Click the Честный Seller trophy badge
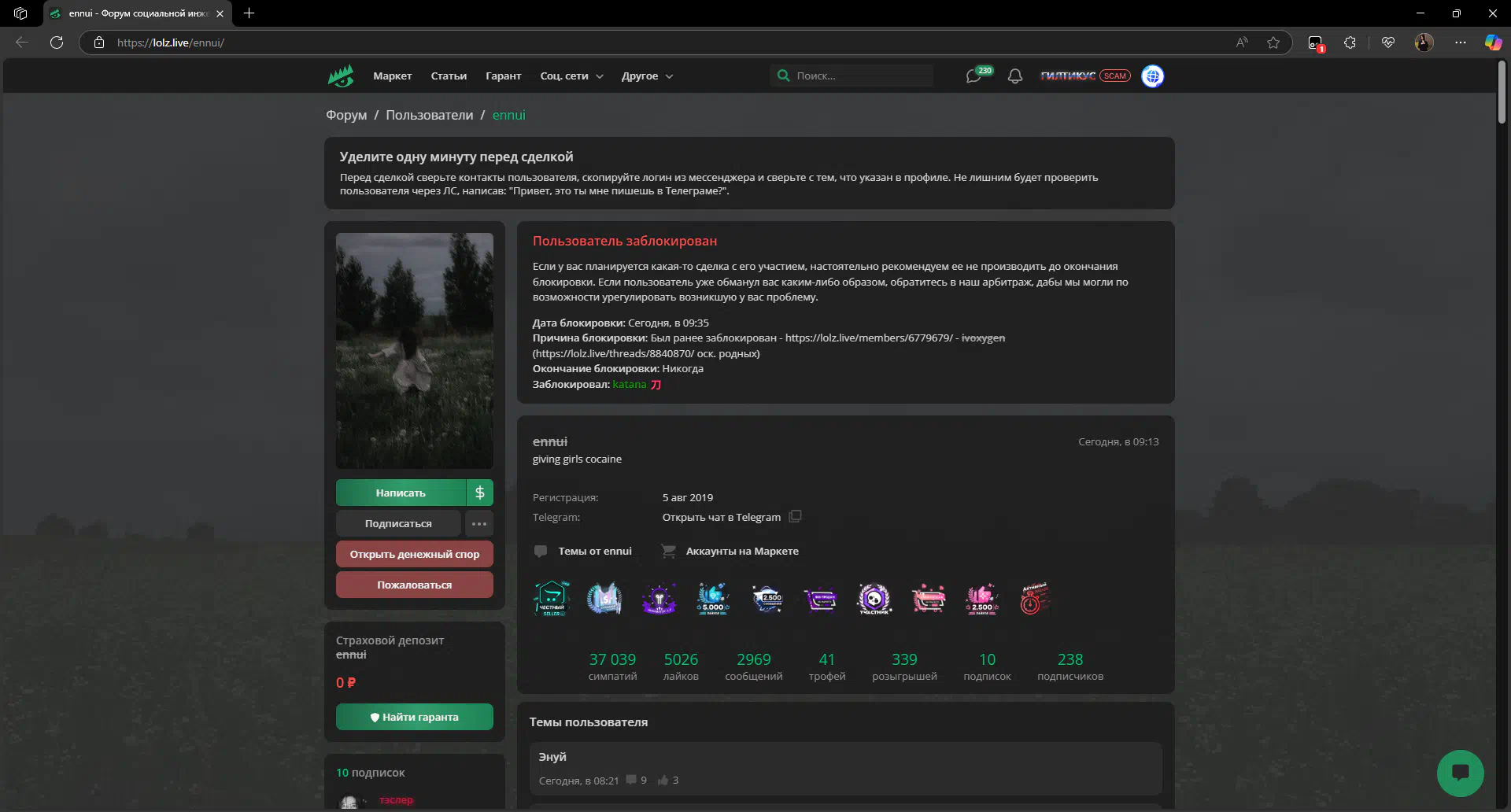This screenshot has height=812, width=1511. click(552, 599)
